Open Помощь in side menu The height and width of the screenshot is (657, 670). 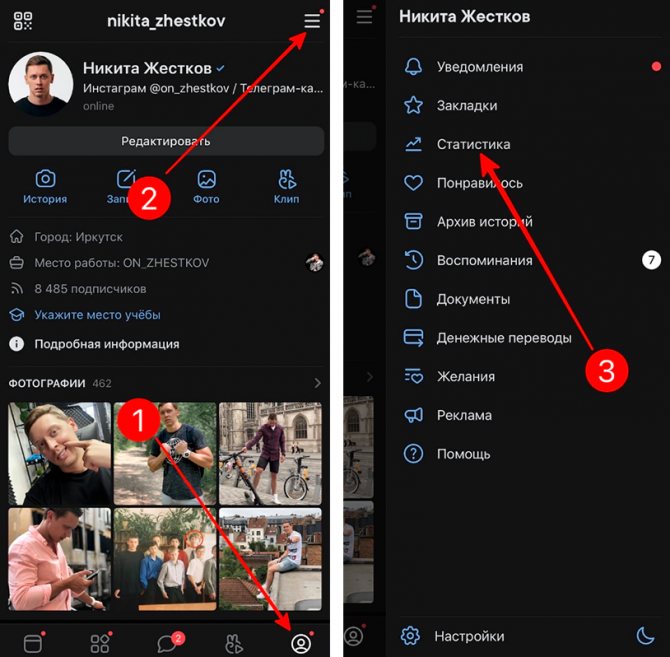coord(464,454)
